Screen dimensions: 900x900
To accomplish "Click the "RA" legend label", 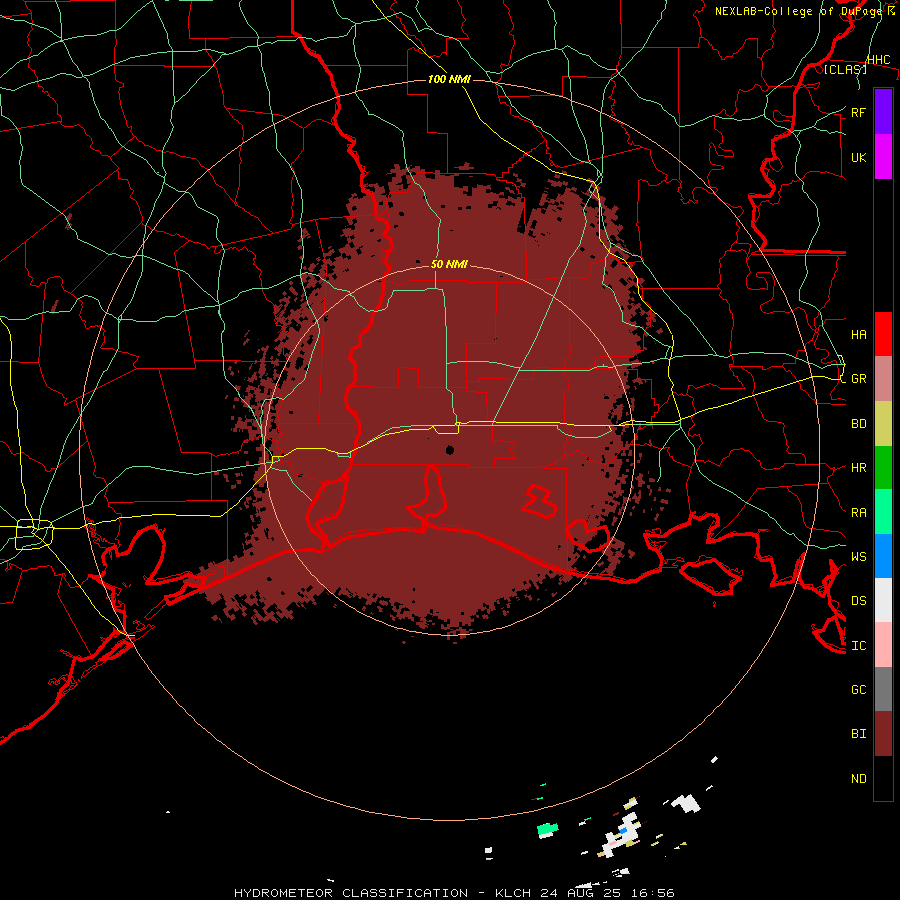I will click(858, 513).
